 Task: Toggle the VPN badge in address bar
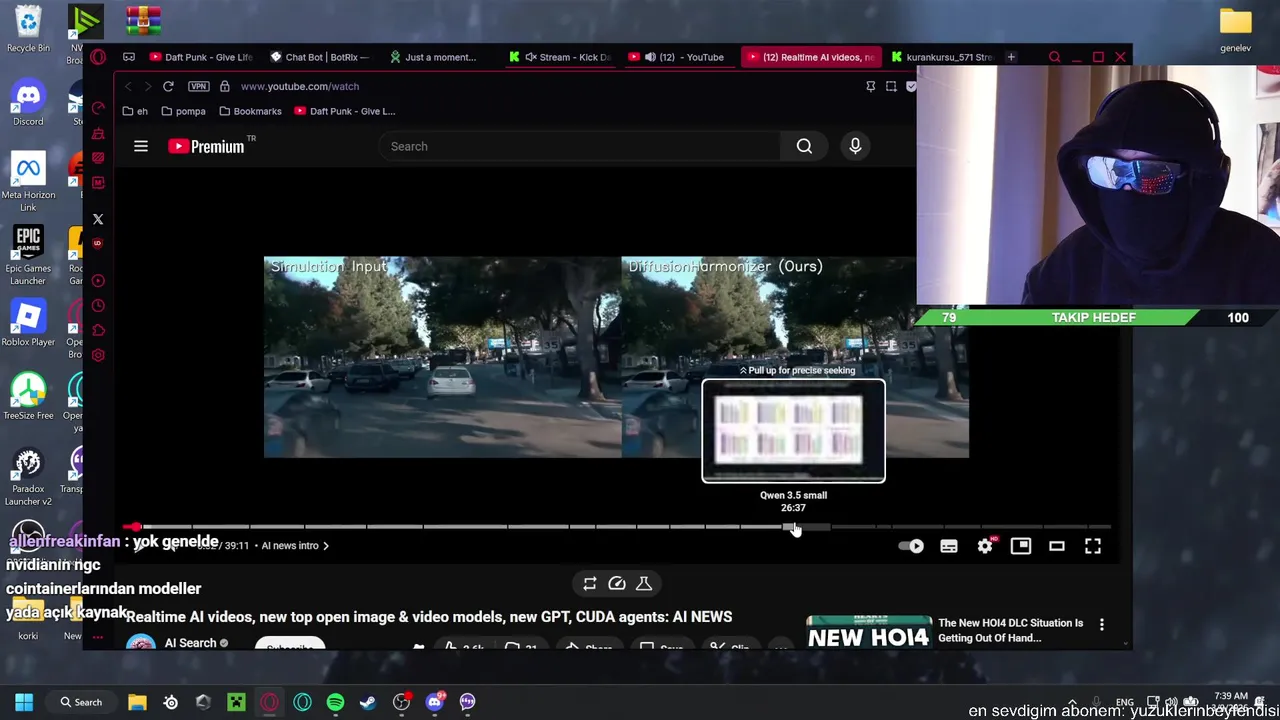199,86
